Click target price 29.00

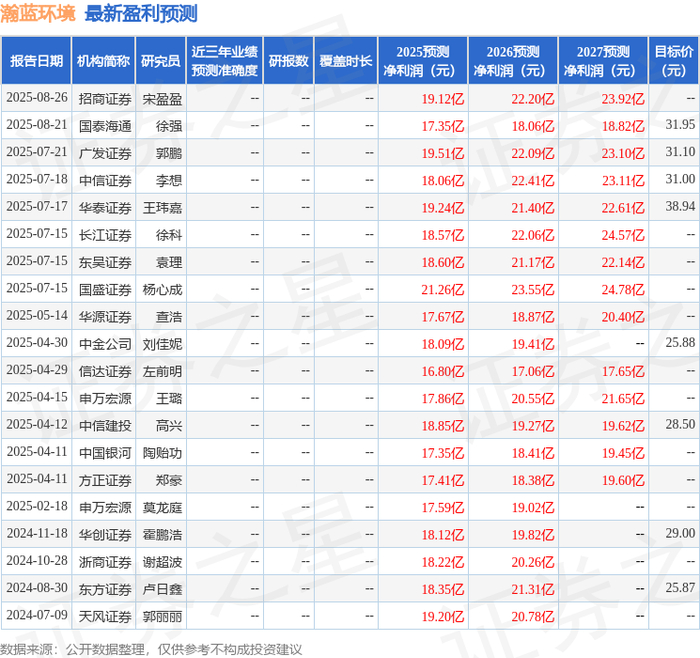coord(680,533)
